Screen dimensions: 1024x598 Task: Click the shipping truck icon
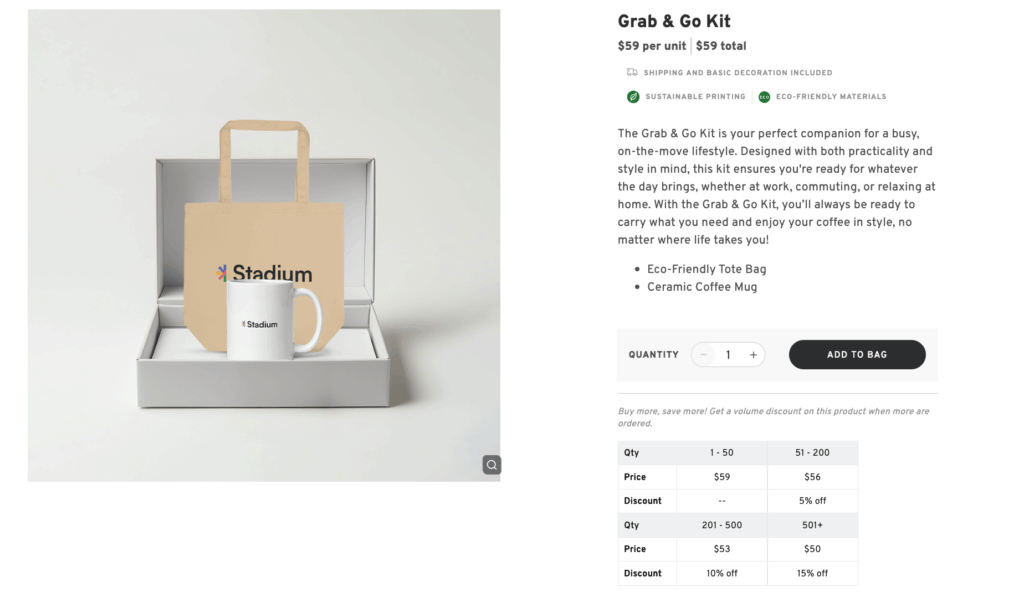631,72
